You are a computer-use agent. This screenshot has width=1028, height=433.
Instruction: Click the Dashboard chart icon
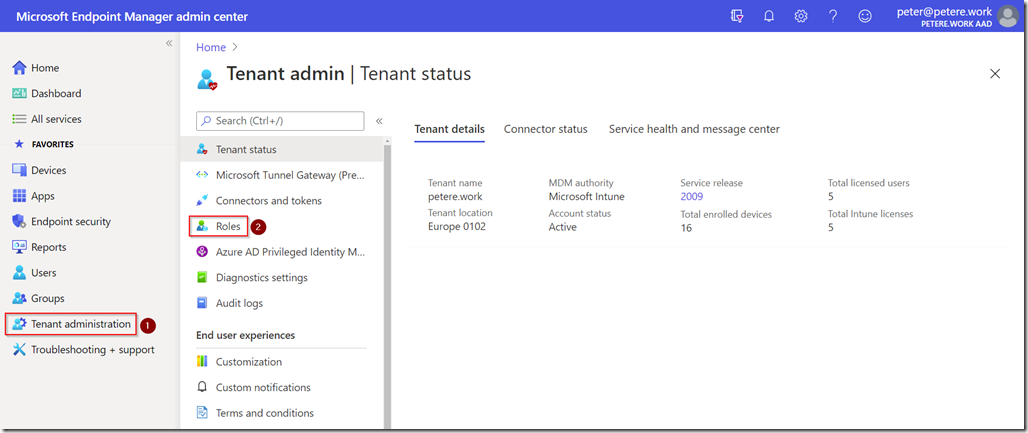click(x=20, y=93)
